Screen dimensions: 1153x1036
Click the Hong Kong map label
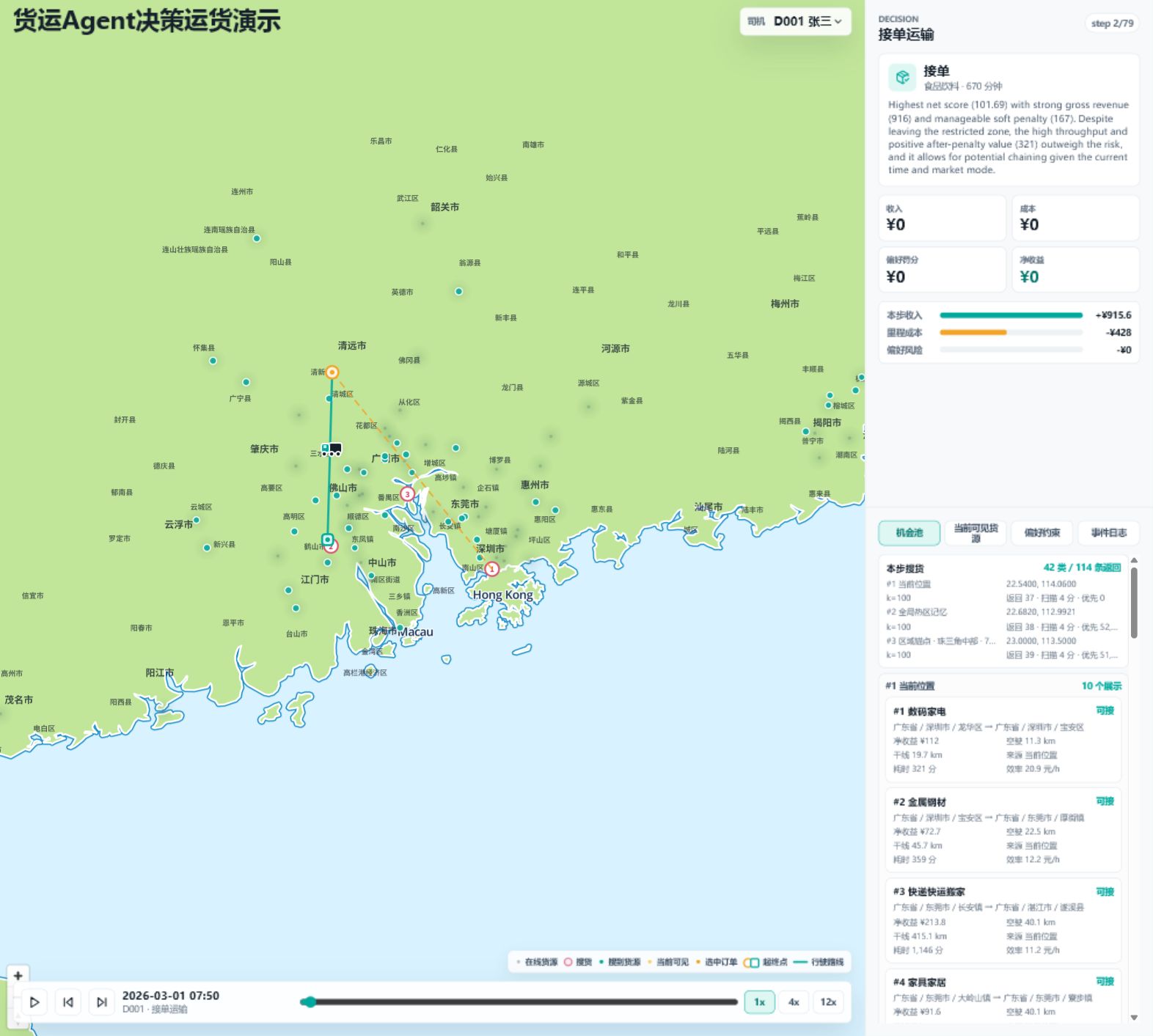503,595
